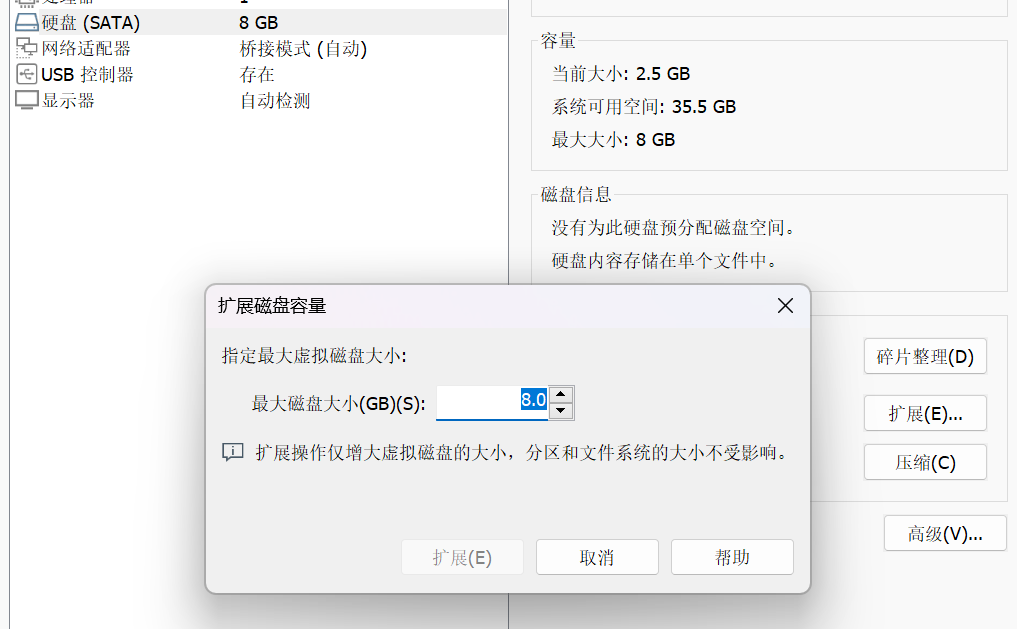
Task: Click the display monitor icon
Action: tap(27, 101)
